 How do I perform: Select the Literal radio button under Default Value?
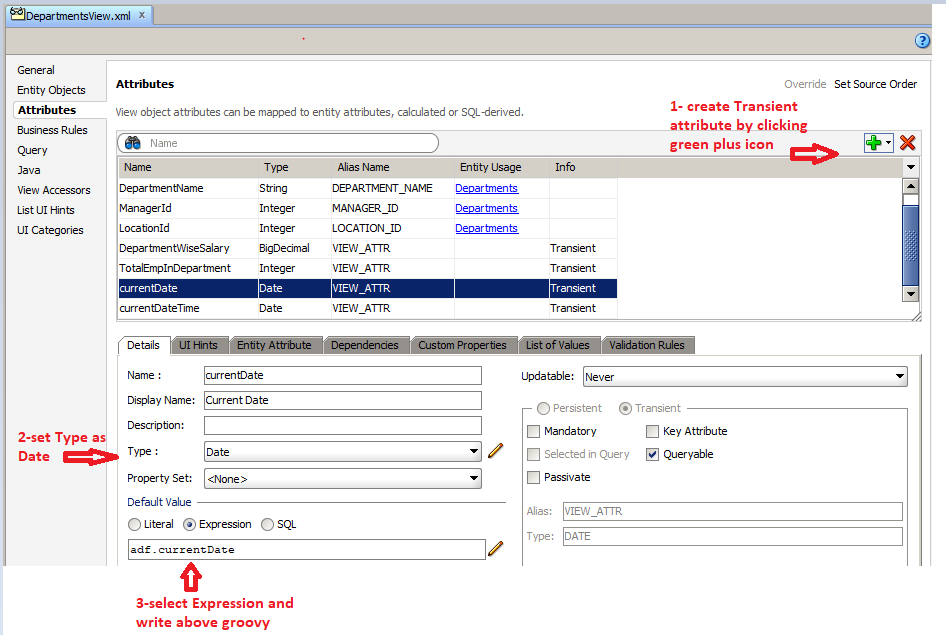pos(135,523)
